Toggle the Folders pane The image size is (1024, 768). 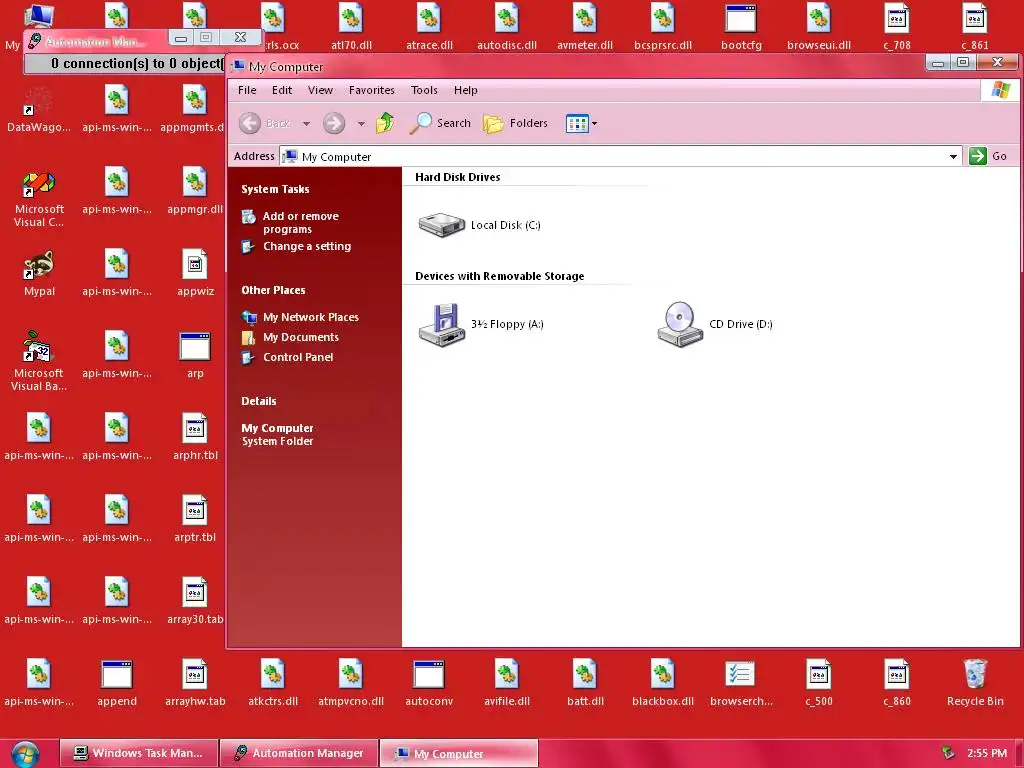point(515,123)
